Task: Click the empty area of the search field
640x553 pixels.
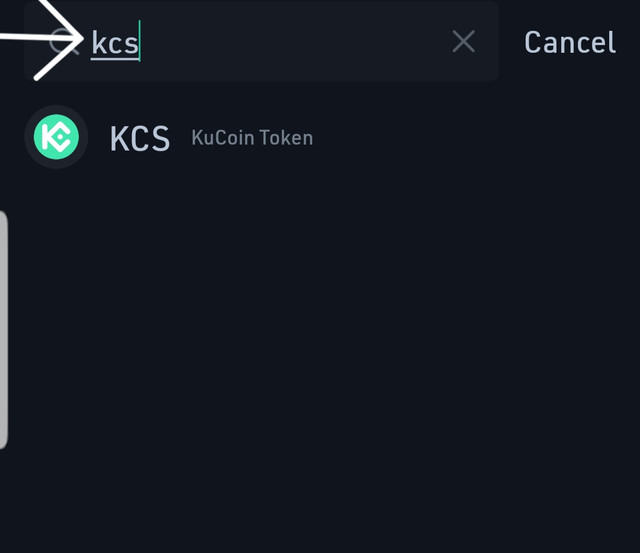Action: pos(294,41)
